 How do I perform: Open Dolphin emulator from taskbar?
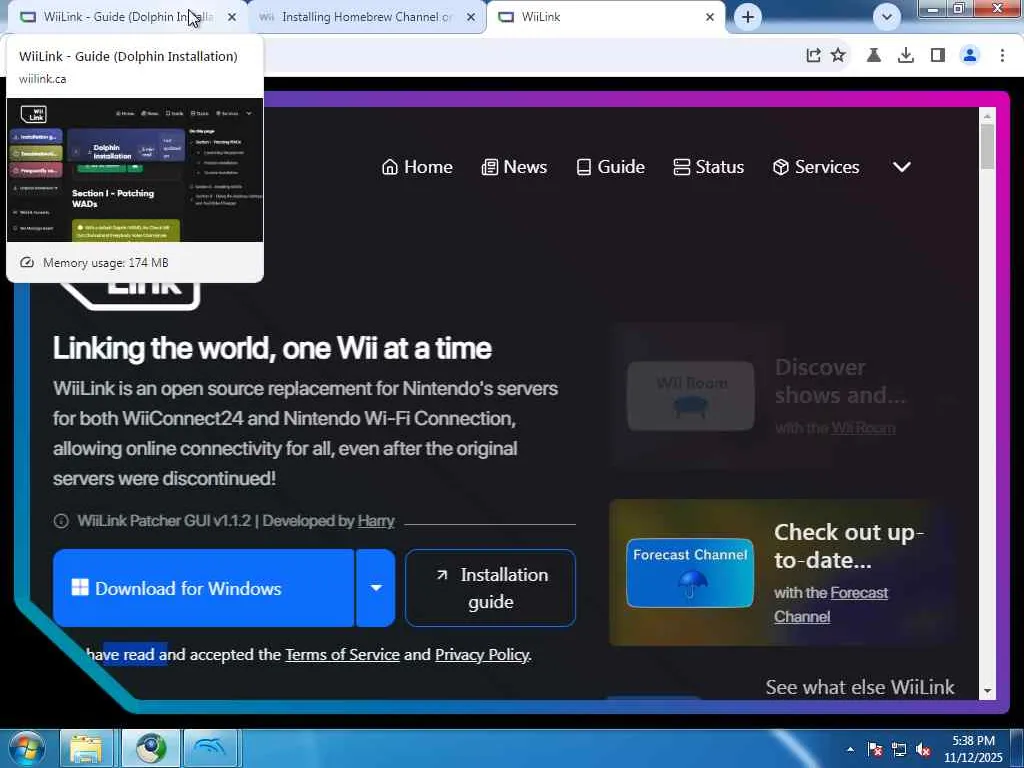coord(210,748)
